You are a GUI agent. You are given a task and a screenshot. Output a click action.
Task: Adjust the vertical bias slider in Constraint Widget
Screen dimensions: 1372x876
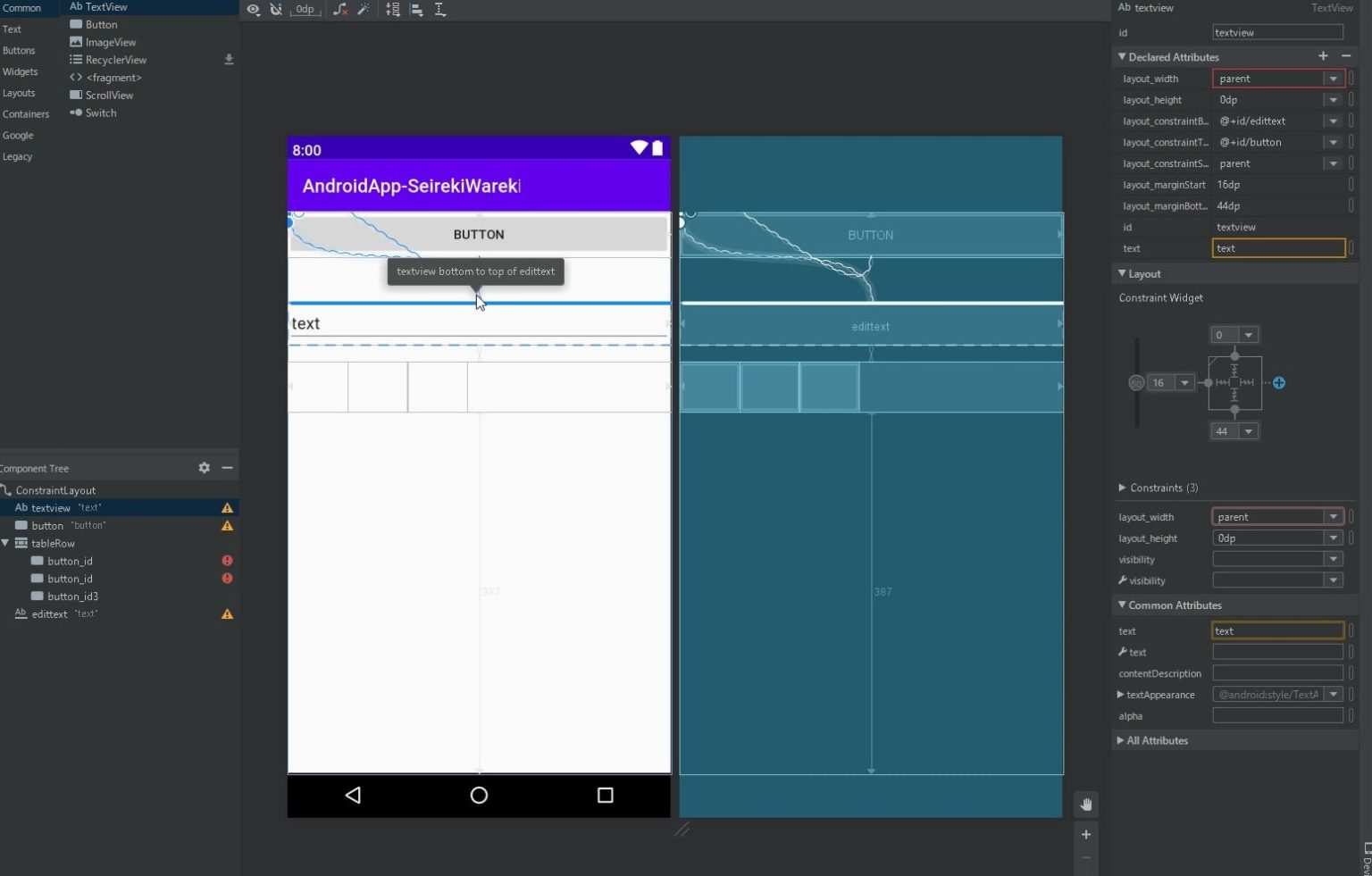point(1137,382)
